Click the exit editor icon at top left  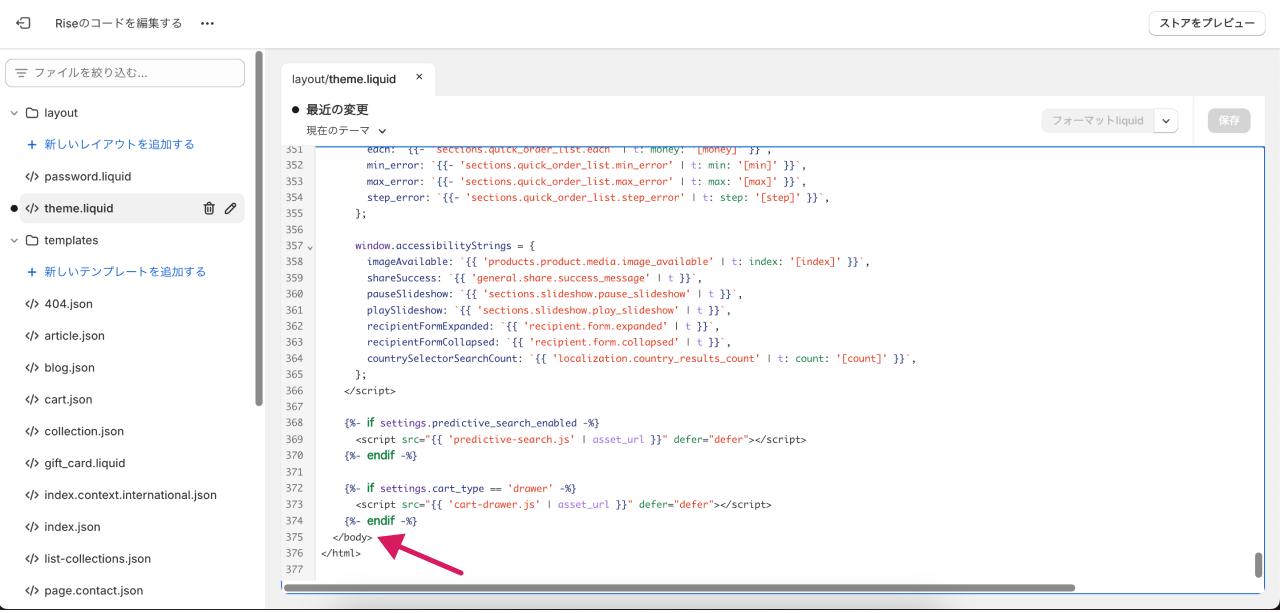point(23,23)
